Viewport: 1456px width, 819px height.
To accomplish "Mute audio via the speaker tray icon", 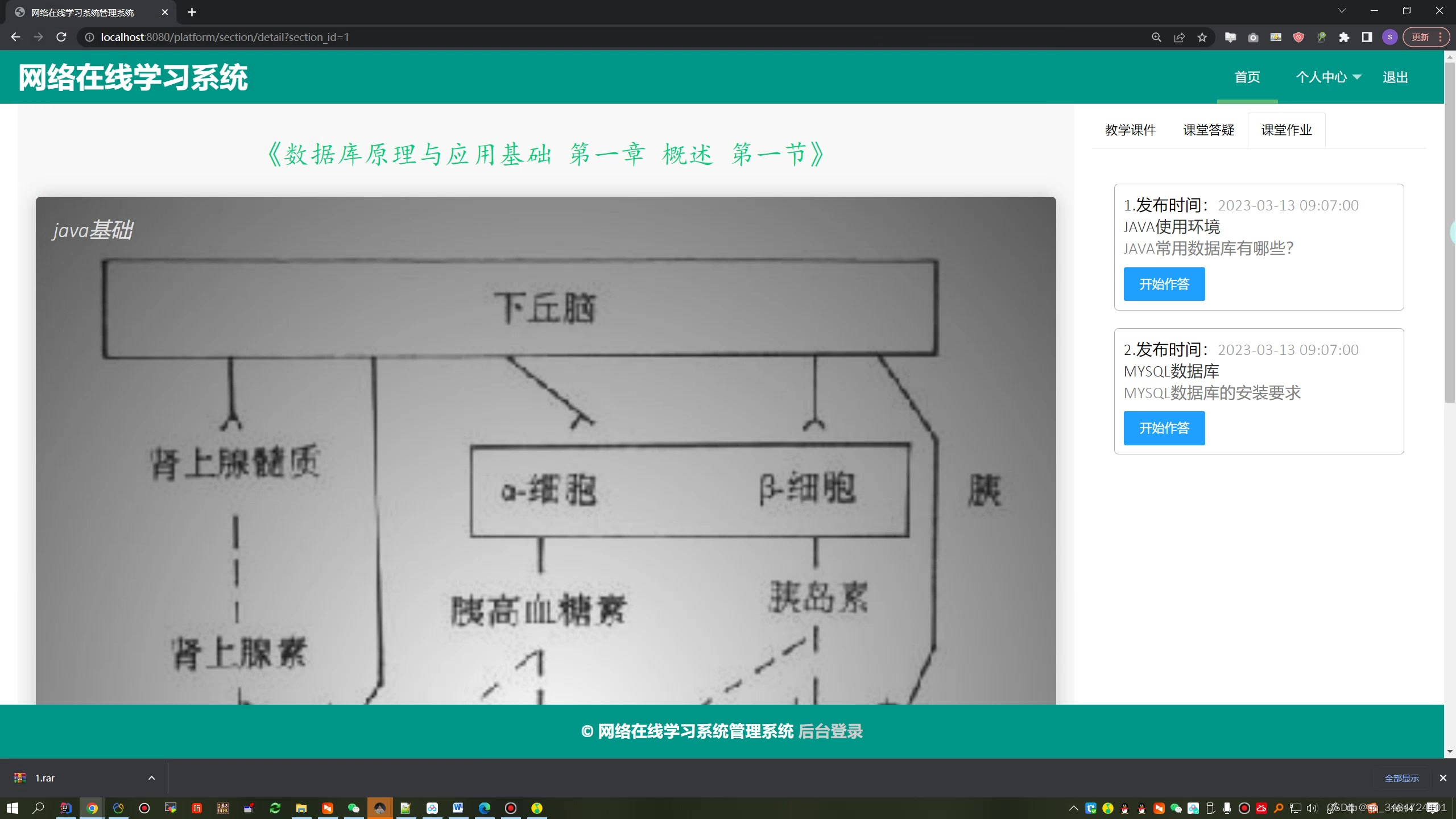I will [1312, 808].
